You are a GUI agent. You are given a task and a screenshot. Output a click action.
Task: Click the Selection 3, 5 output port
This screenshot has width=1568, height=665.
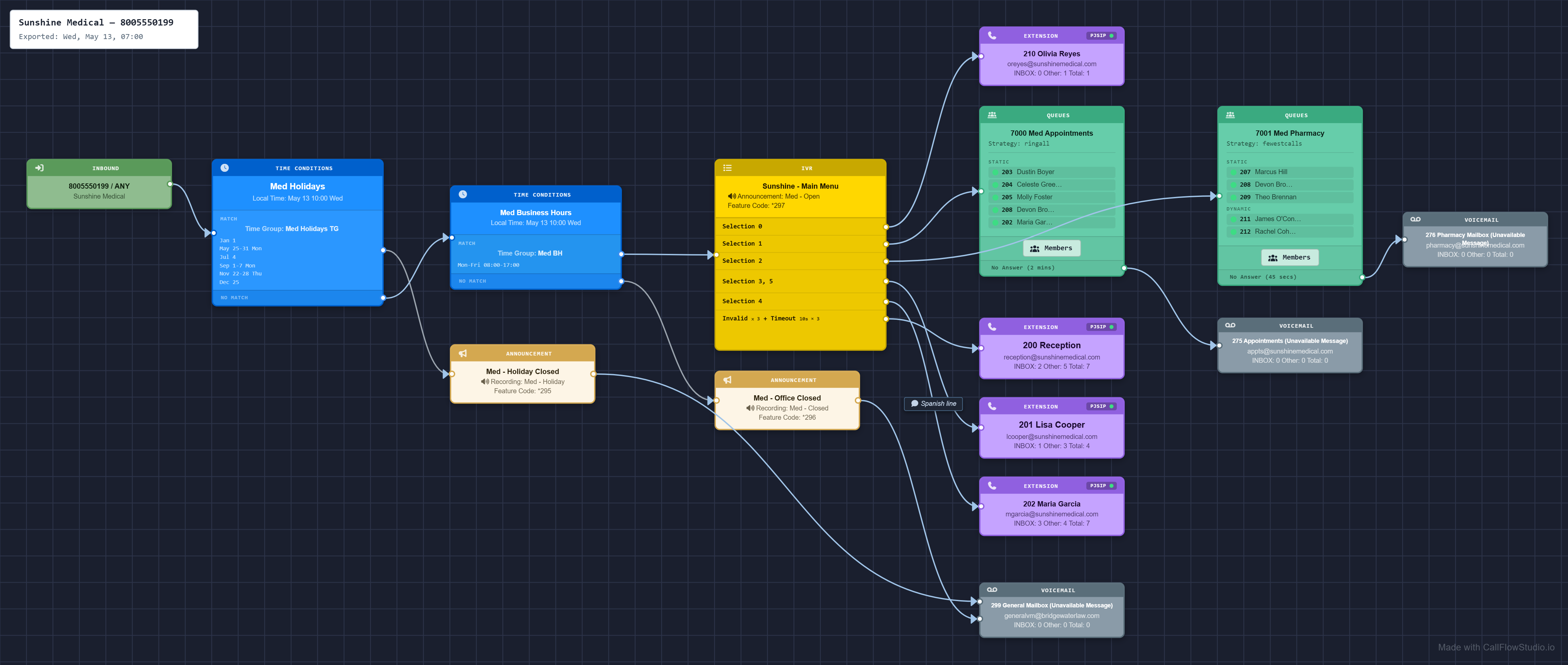tap(886, 281)
